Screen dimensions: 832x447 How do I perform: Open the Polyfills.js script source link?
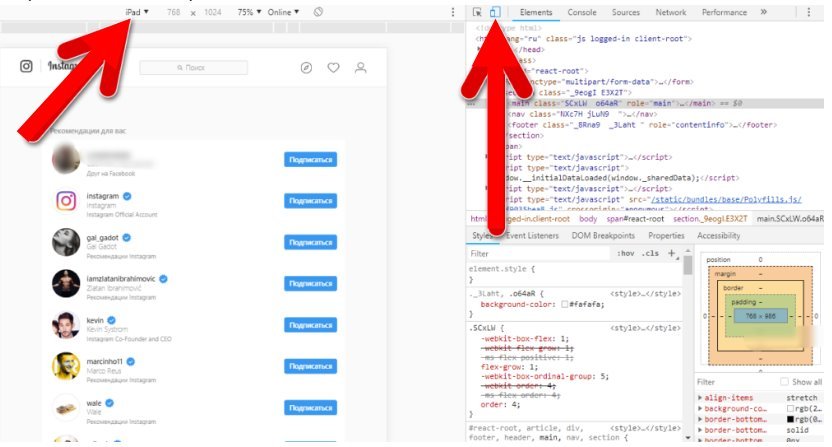click(726, 200)
